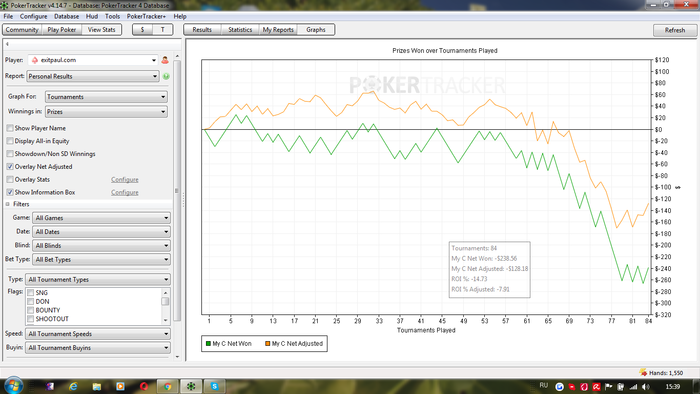Switch to the Statistics tab
Image resolution: width=700 pixels, height=394 pixels.
click(240, 29)
